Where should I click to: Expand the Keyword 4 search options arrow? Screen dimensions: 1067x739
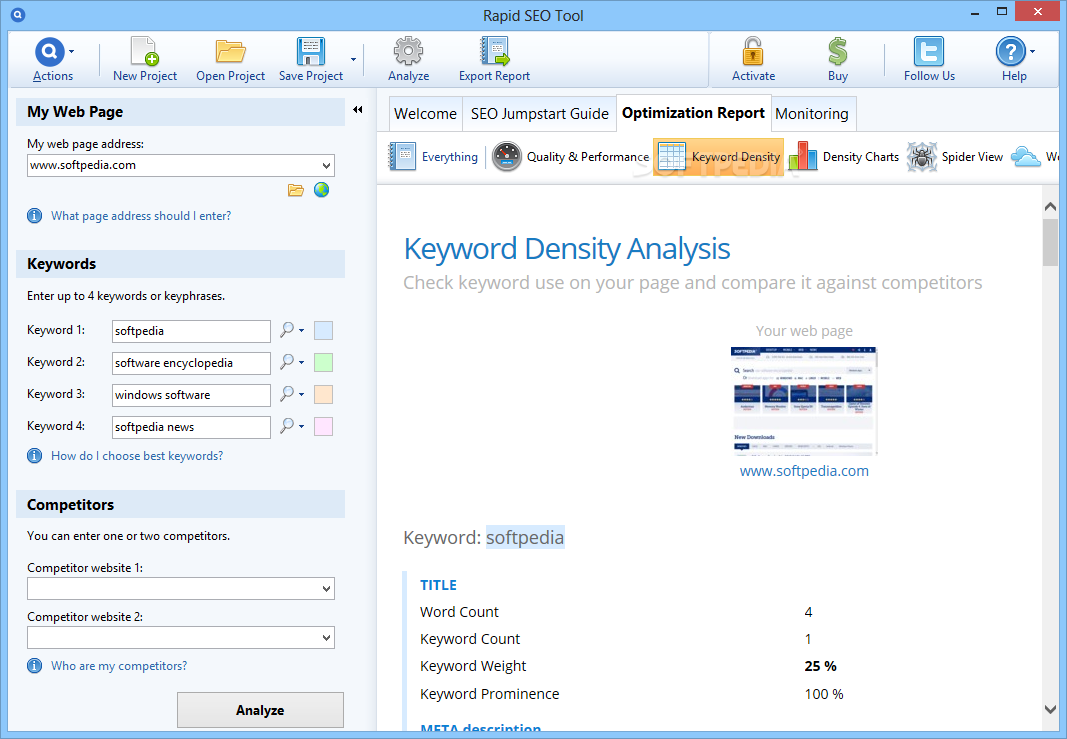(301, 427)
